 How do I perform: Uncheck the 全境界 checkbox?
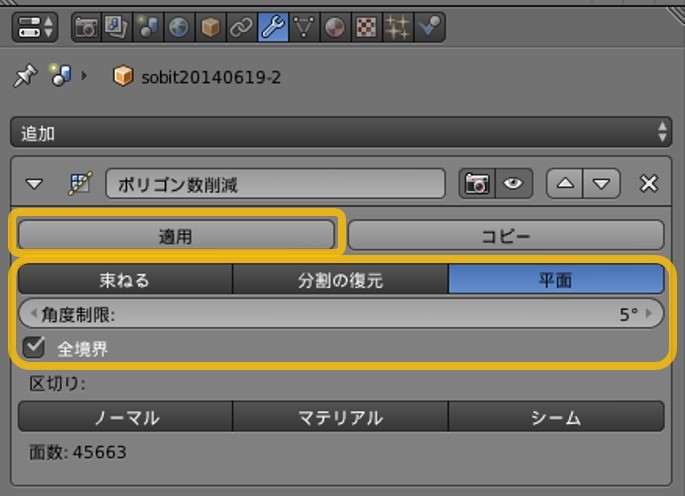click(x=35, y=347)
